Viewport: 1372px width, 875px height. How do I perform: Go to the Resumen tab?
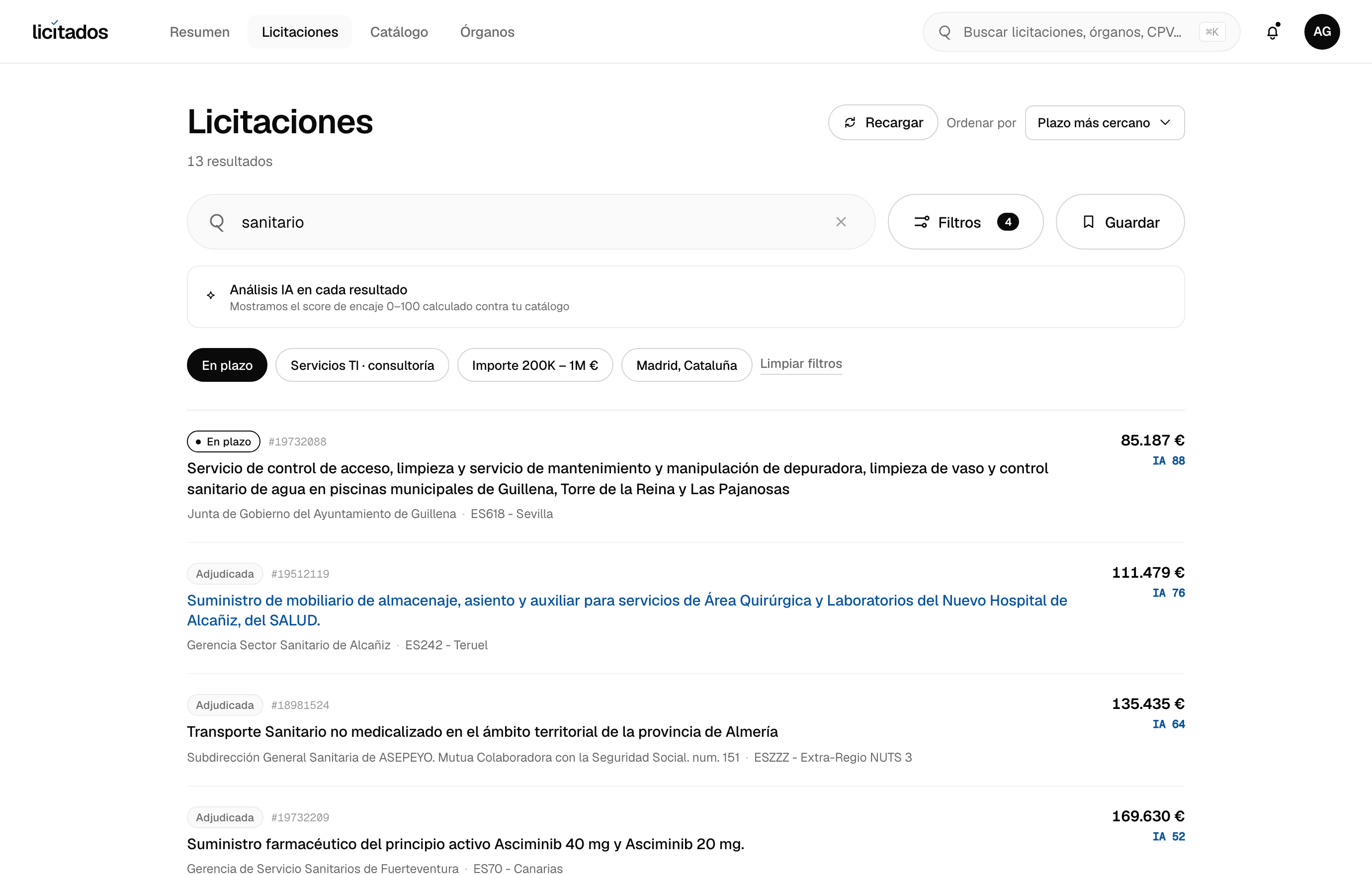[199, 32]
